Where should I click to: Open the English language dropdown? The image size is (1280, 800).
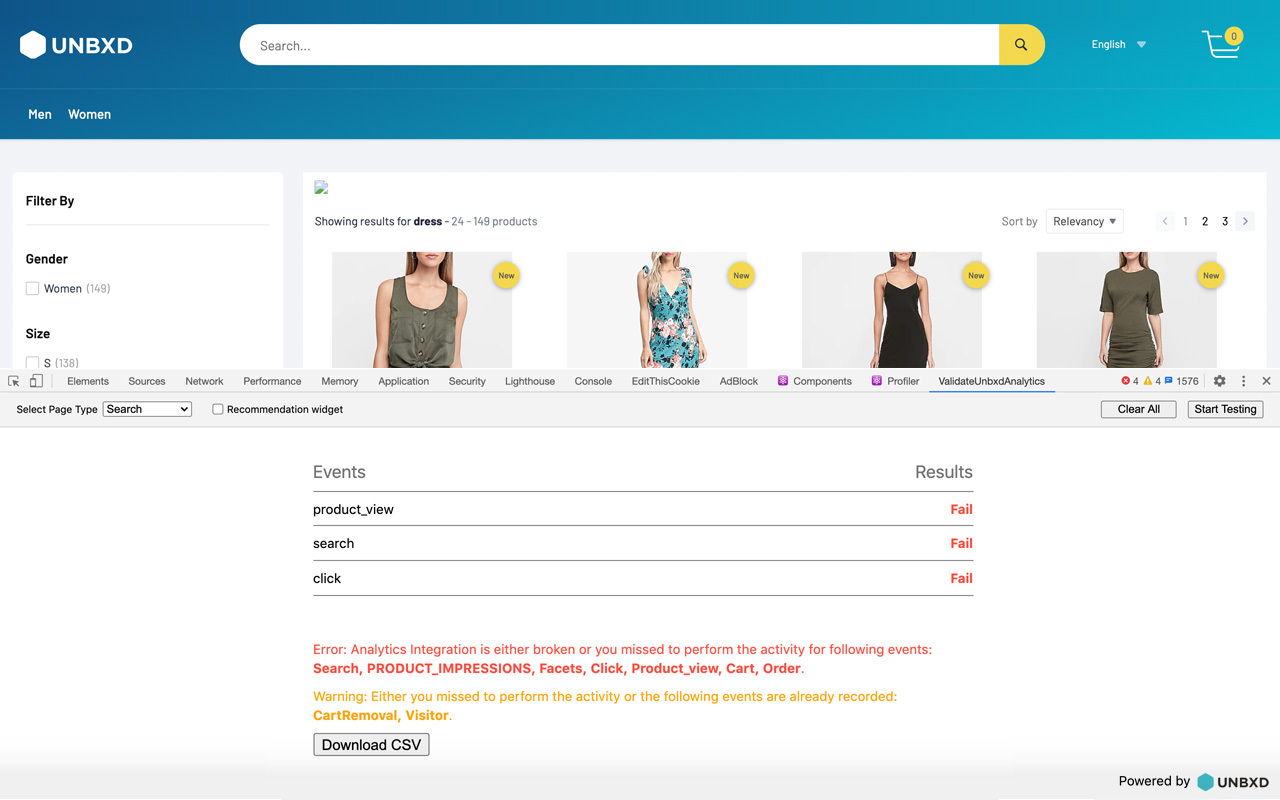coord(1119,44)
